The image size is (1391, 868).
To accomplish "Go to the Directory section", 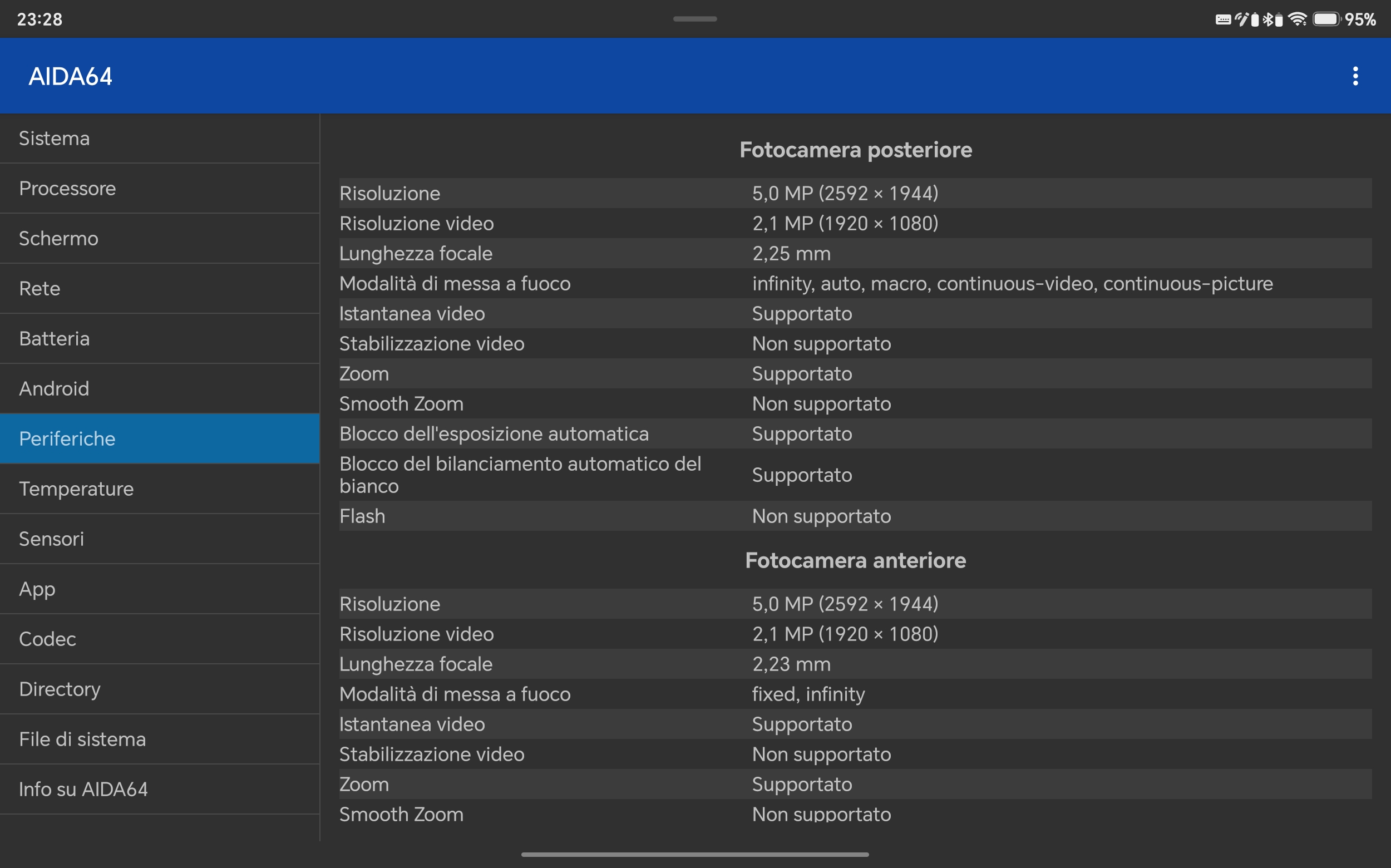I will point(160,689).
